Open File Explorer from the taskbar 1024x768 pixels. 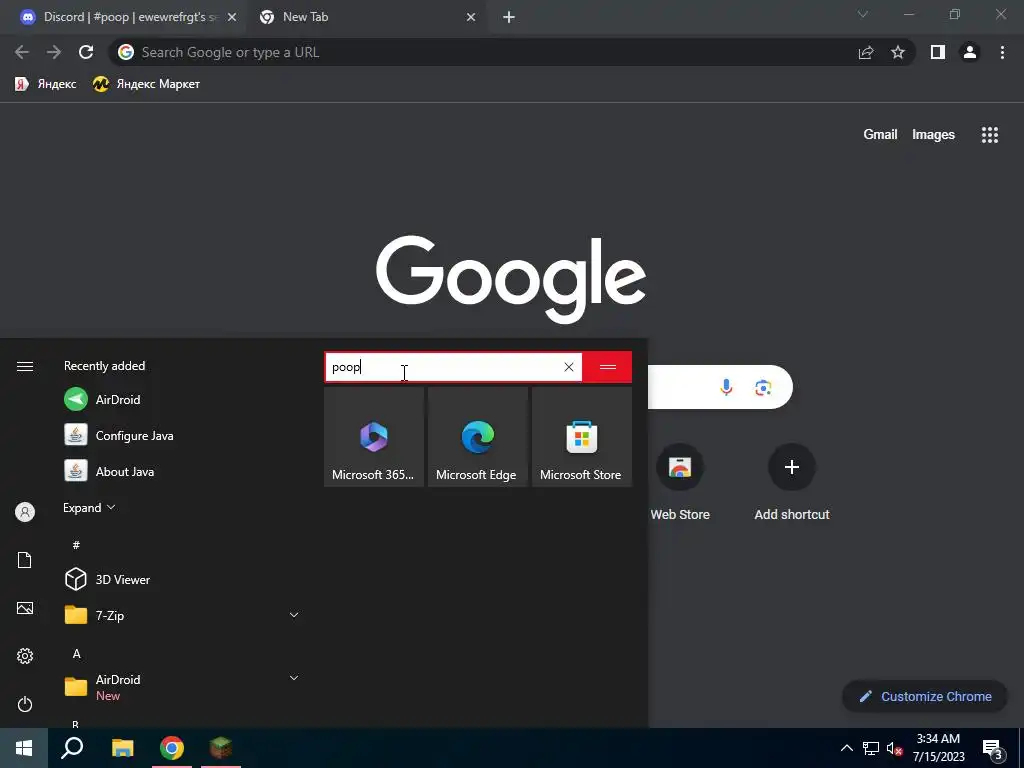coord(122,748)
